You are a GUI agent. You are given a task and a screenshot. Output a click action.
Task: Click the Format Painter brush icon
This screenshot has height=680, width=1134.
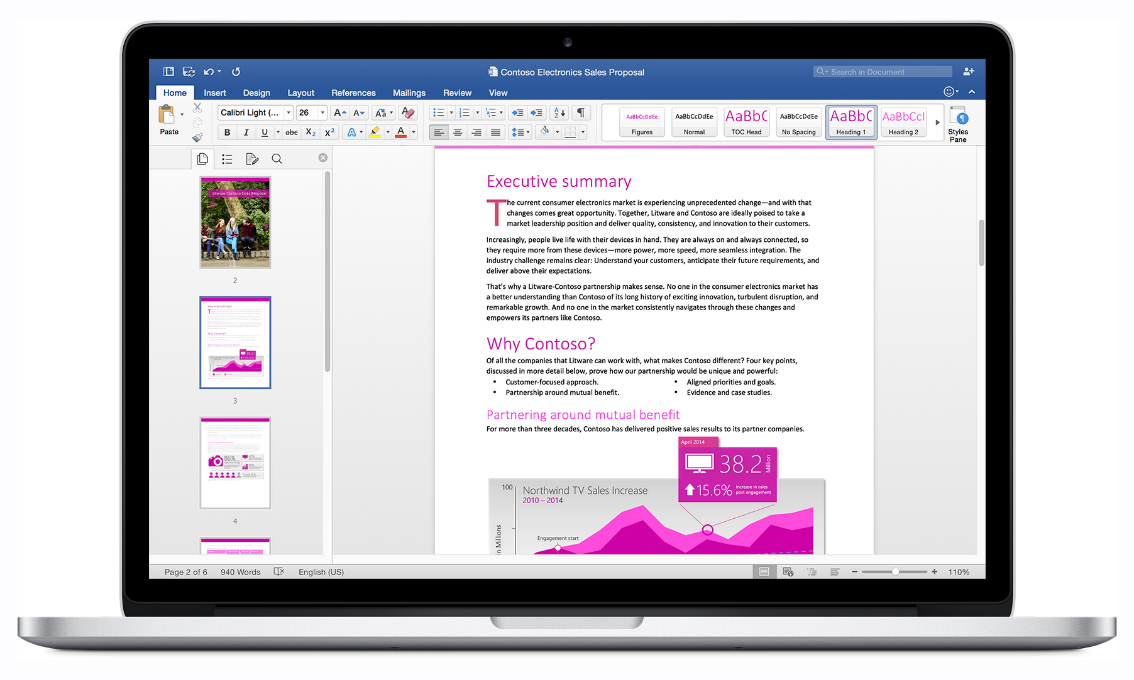click(x=197, y=136)
